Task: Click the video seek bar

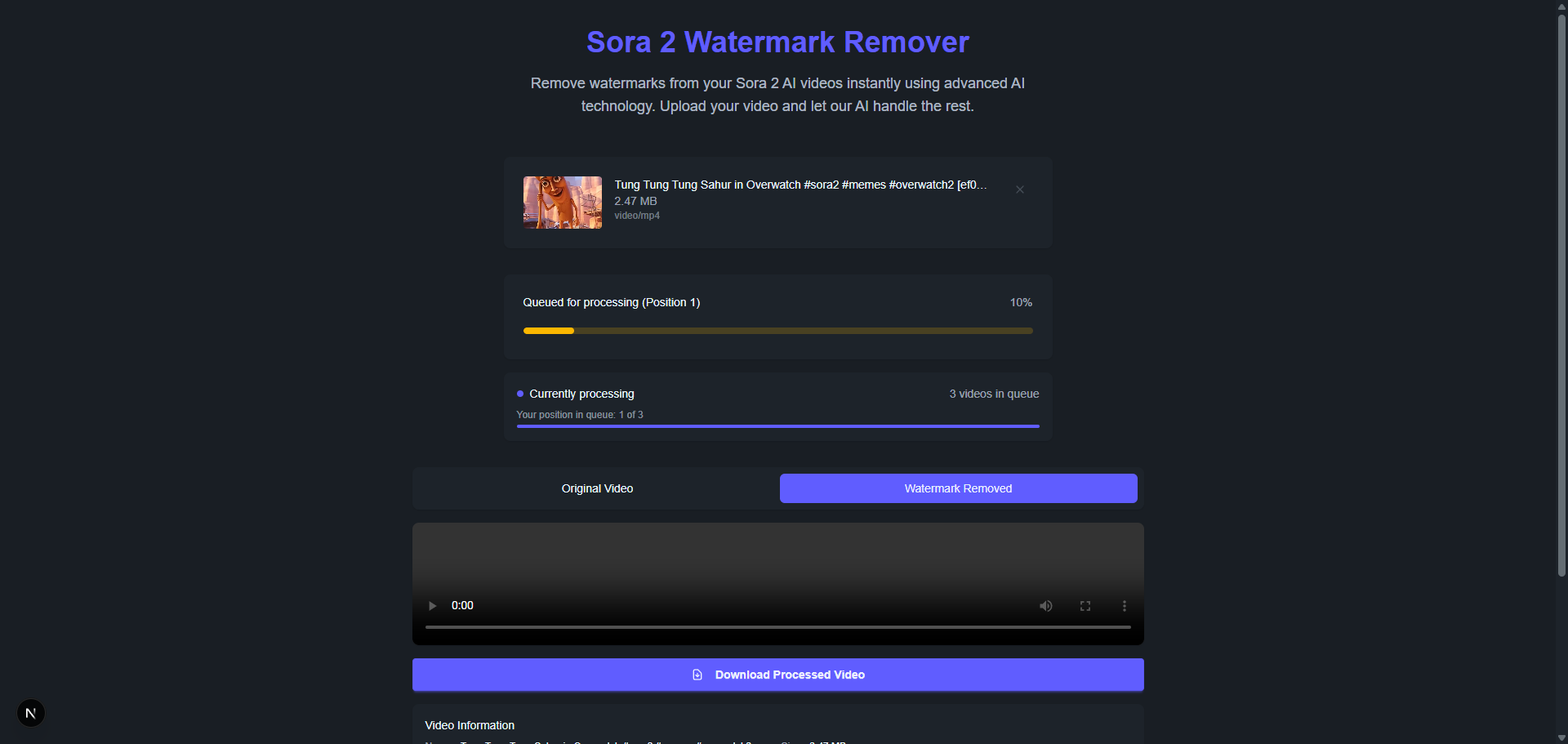Action: pos(777,627)
